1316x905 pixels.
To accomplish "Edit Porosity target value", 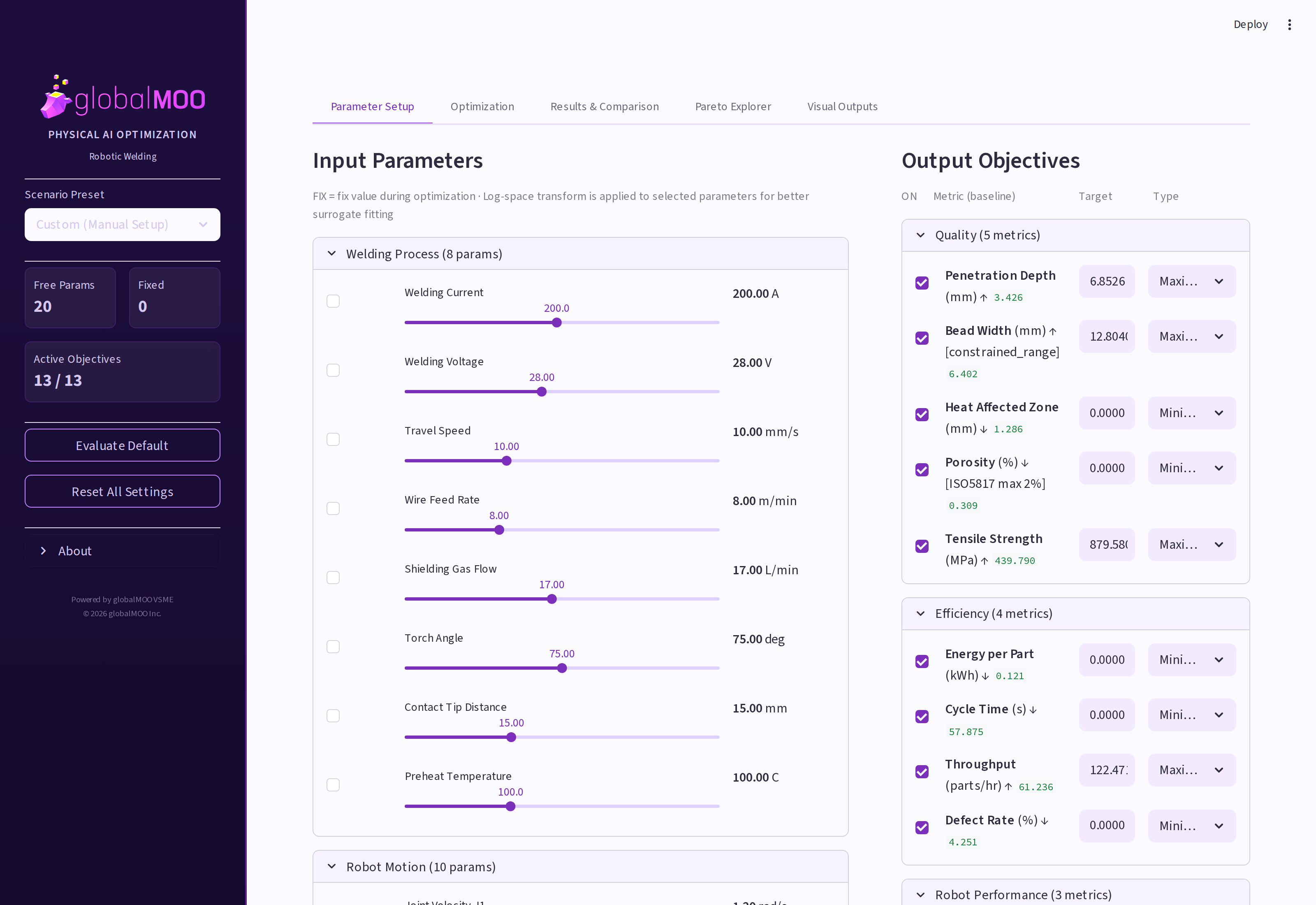I will (1107, 468).
